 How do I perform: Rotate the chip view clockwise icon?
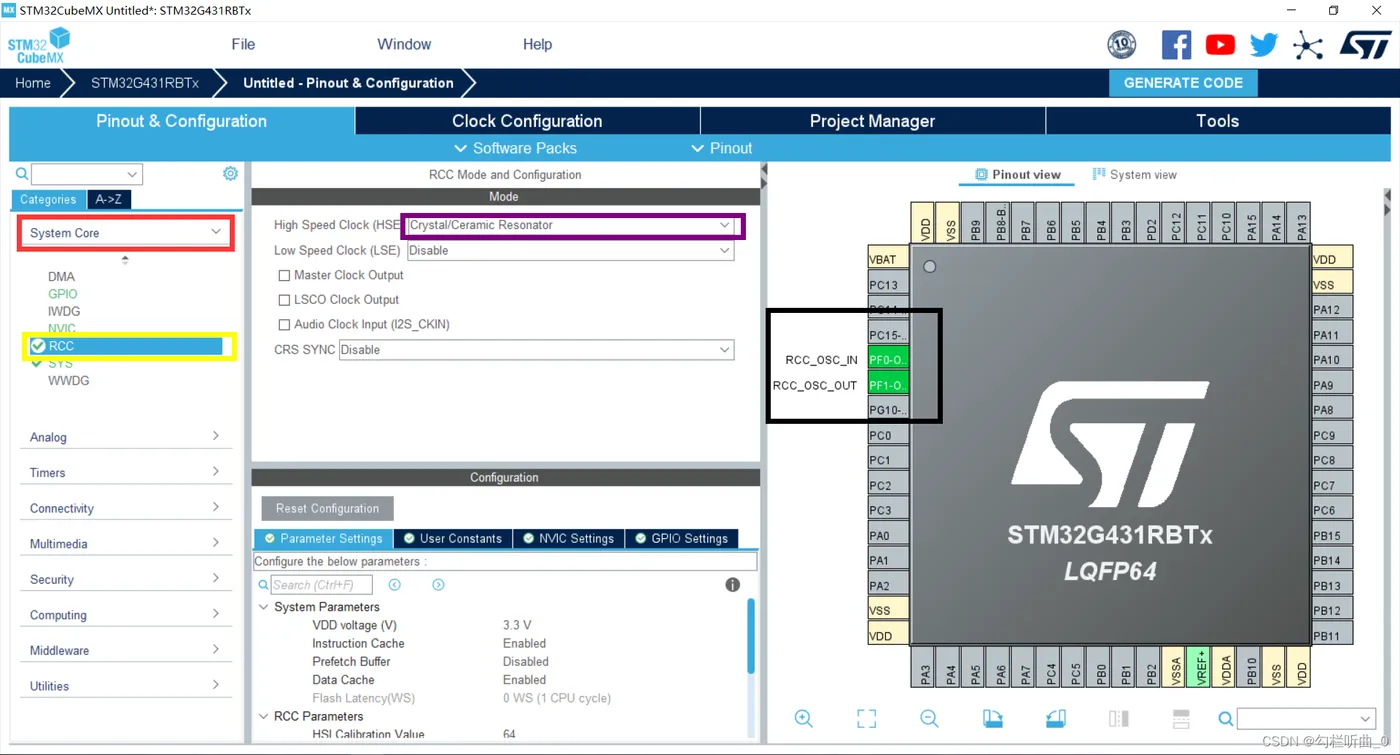point(992,719)
